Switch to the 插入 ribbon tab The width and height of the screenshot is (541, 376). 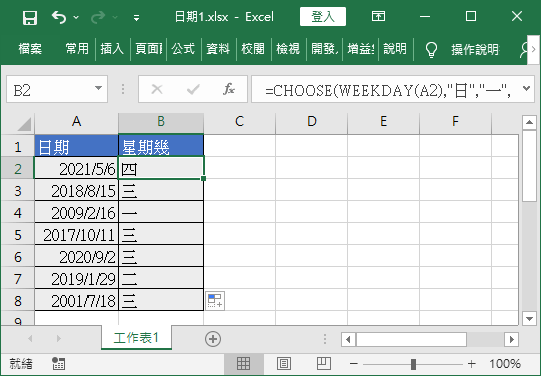click(112, 49)
